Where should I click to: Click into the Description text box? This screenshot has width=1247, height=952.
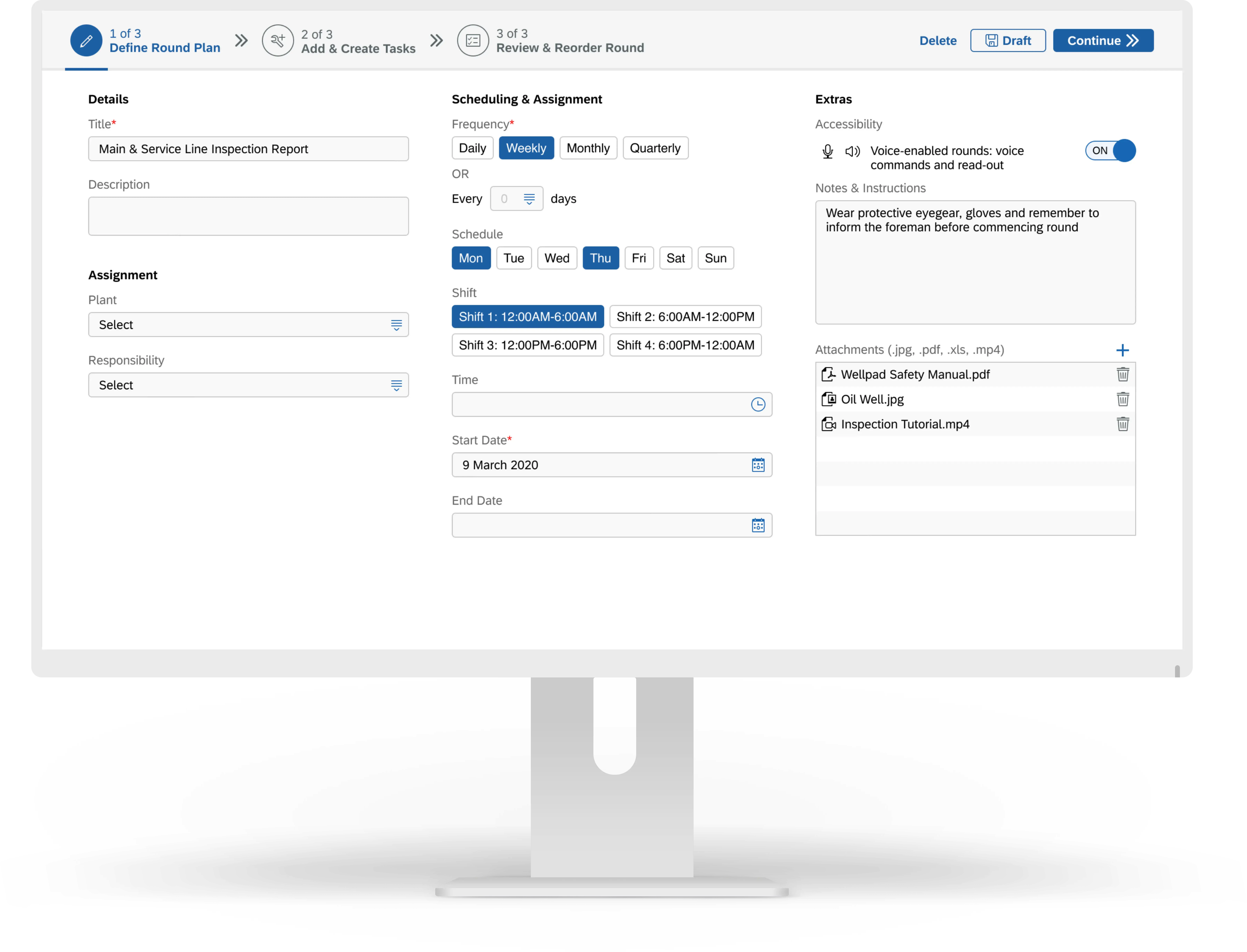point(248,217)
